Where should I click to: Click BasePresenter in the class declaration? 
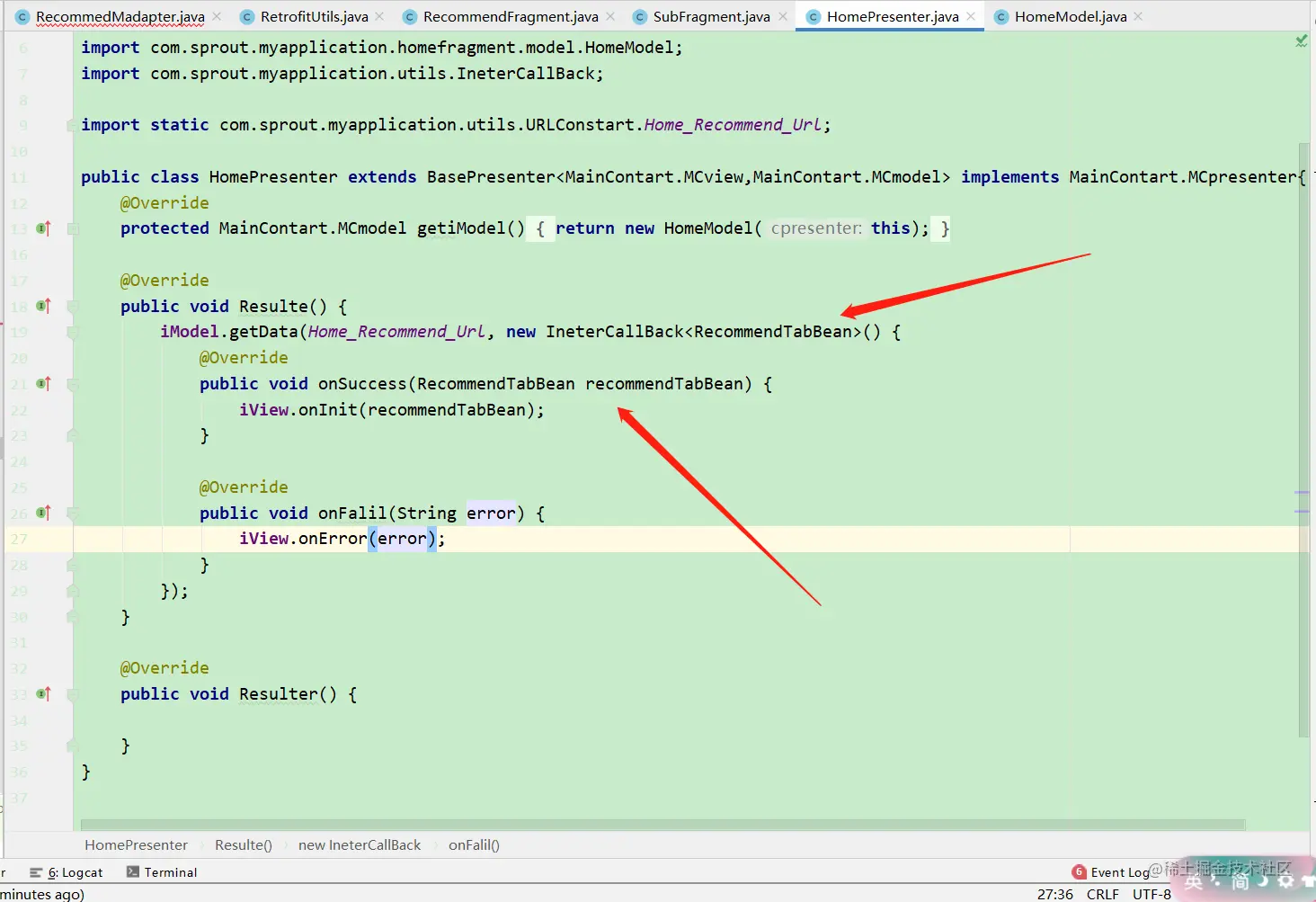point(491,177)
